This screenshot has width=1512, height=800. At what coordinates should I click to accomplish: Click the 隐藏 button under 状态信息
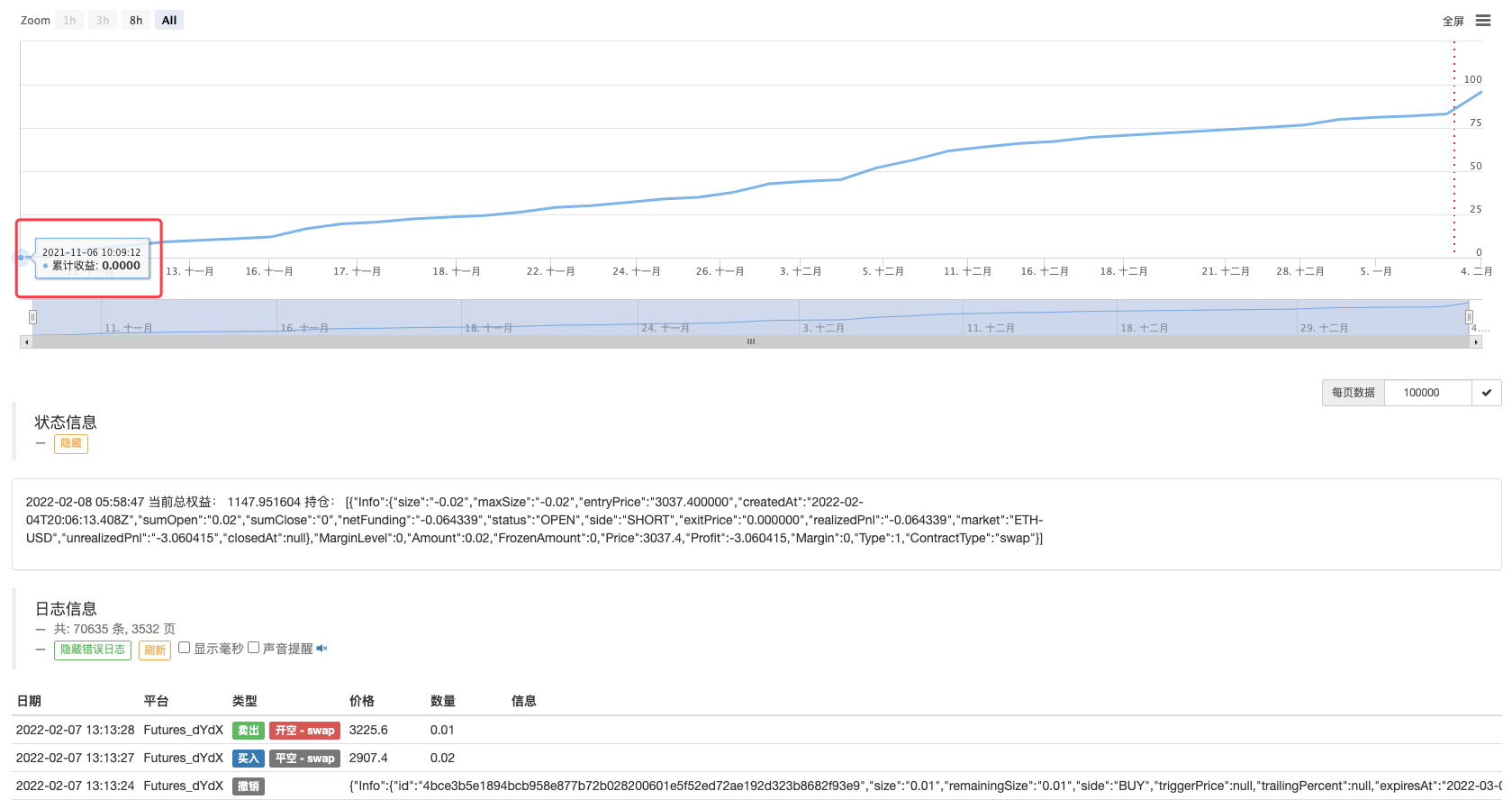click(71, 443)
